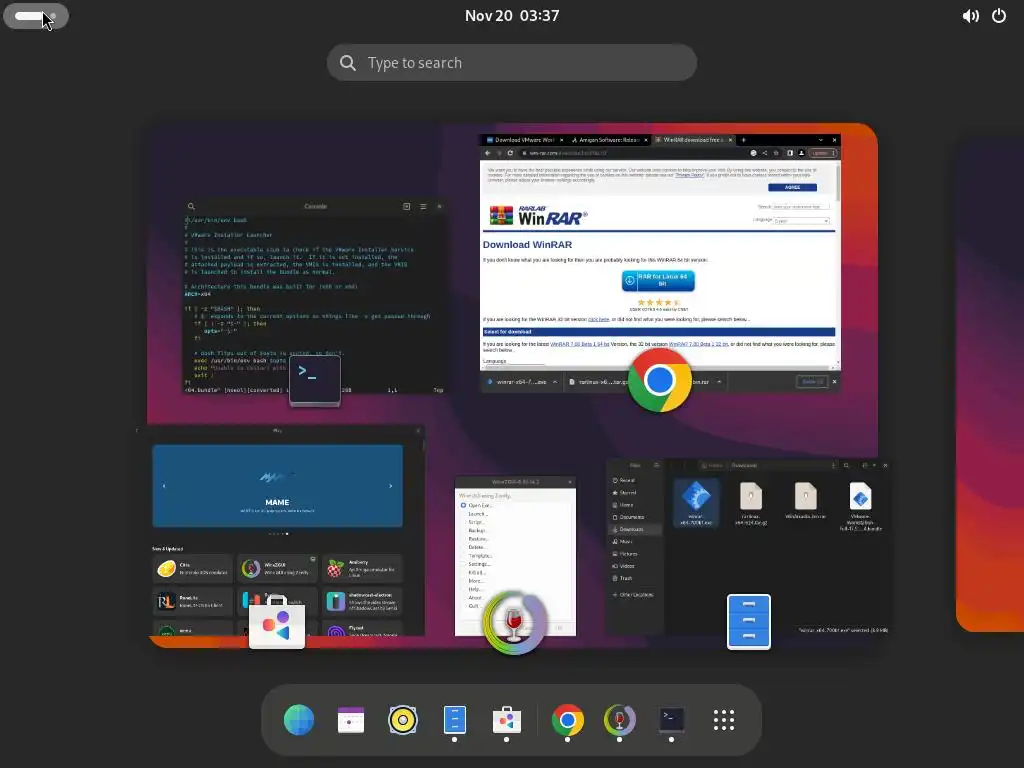Open Documents in Files sidebar
This screenshot has width=1024, height=768.
635,517
